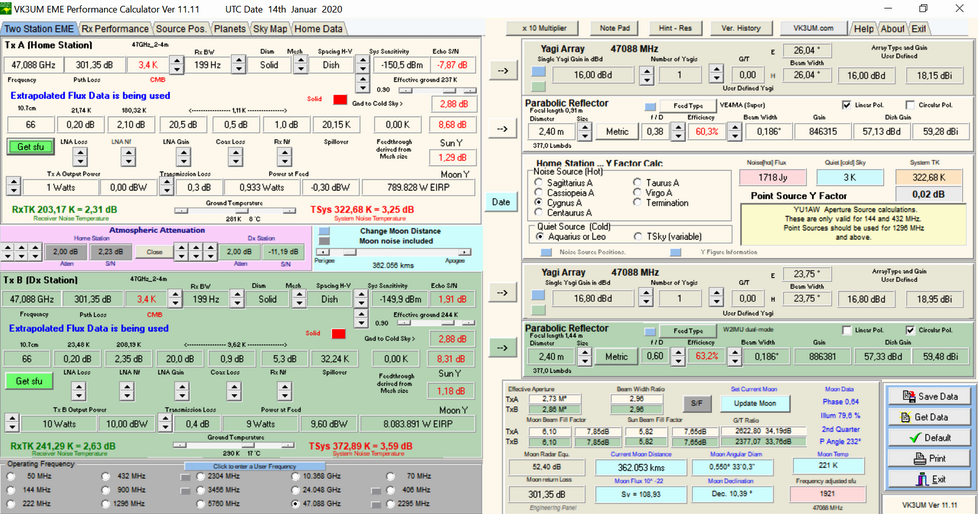Click green square below top Yagi blue square
The width and height of the screenshot is (978, 514).
pyautogui.click(x=538, y=86)
